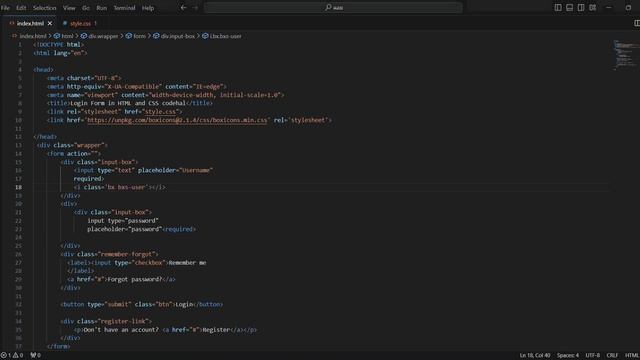Open the errors and warnings status indicator
This screenshot has height=360, width=640.
point(12,356)
